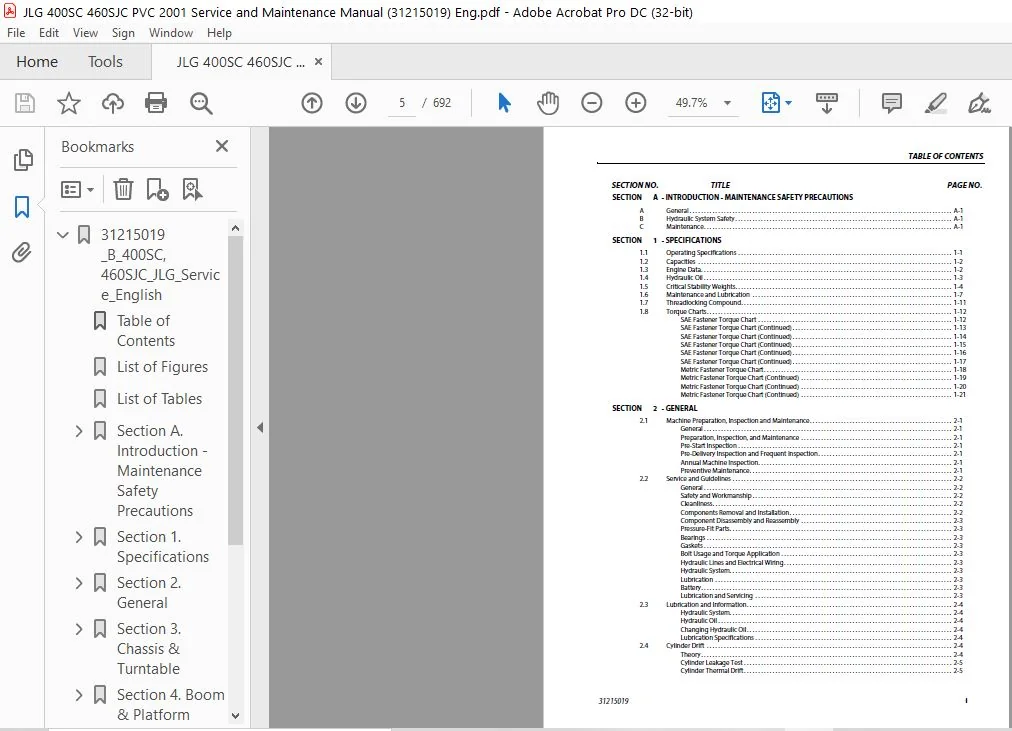Screen dimensions: 1012x731
Task: Delete selected bookmark with trash icon
Action: [123, 190]
